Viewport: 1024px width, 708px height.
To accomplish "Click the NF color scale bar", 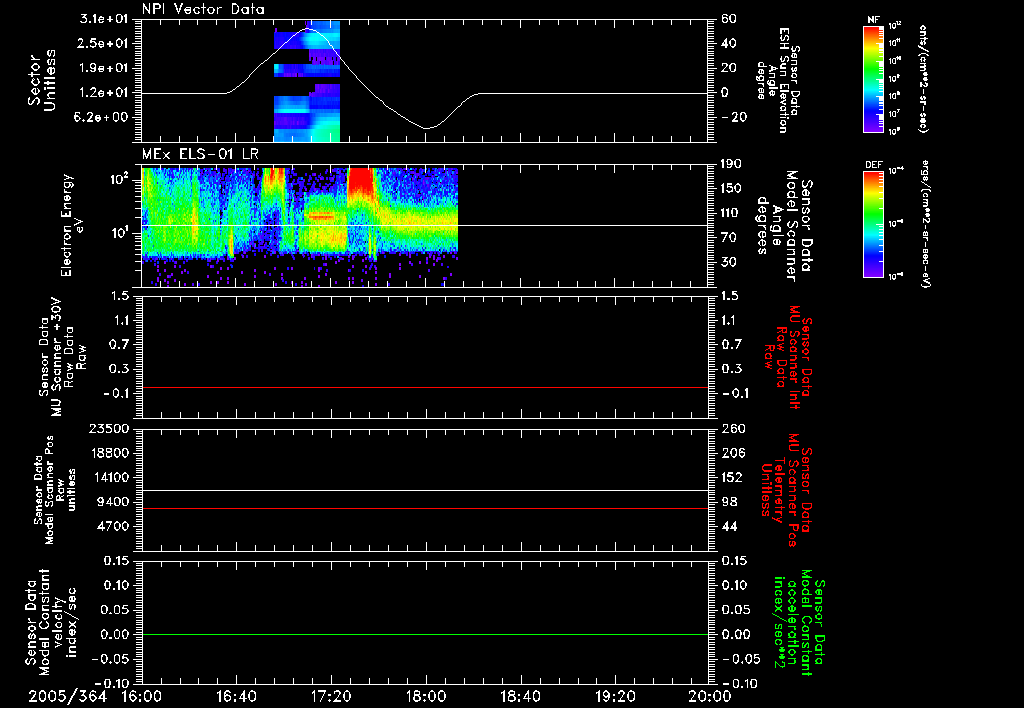I will 874,78.
